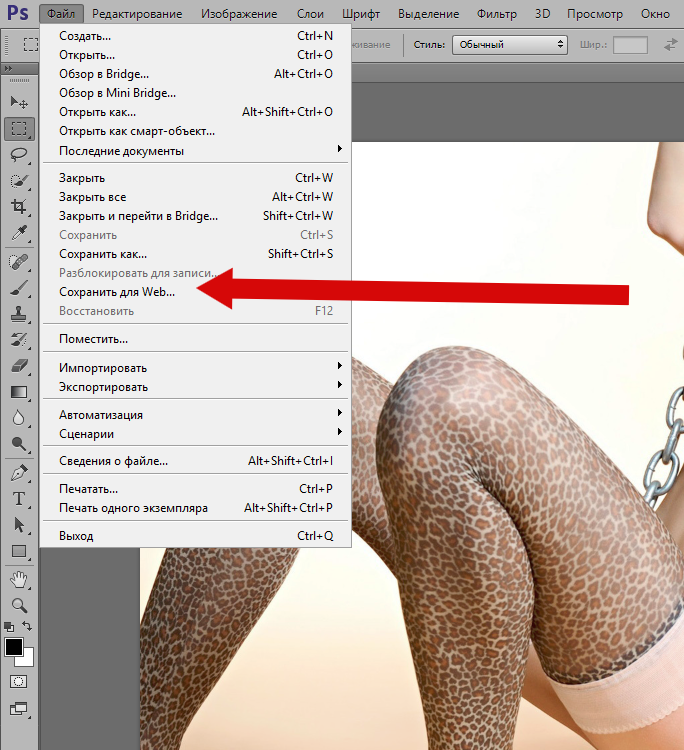
Task: Open the Слои menu
Action: tap(310, 14)
